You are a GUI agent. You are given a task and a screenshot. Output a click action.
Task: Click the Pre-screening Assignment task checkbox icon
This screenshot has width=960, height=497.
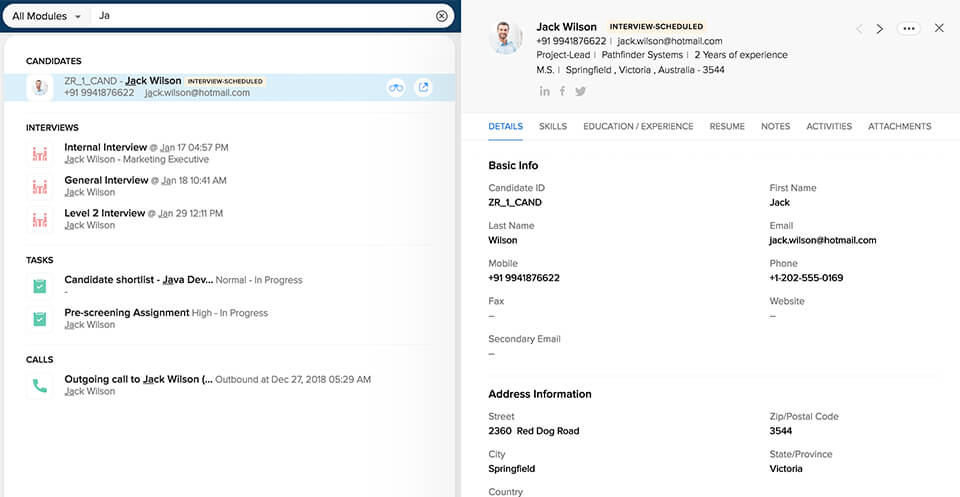click(x=40, y=319)
